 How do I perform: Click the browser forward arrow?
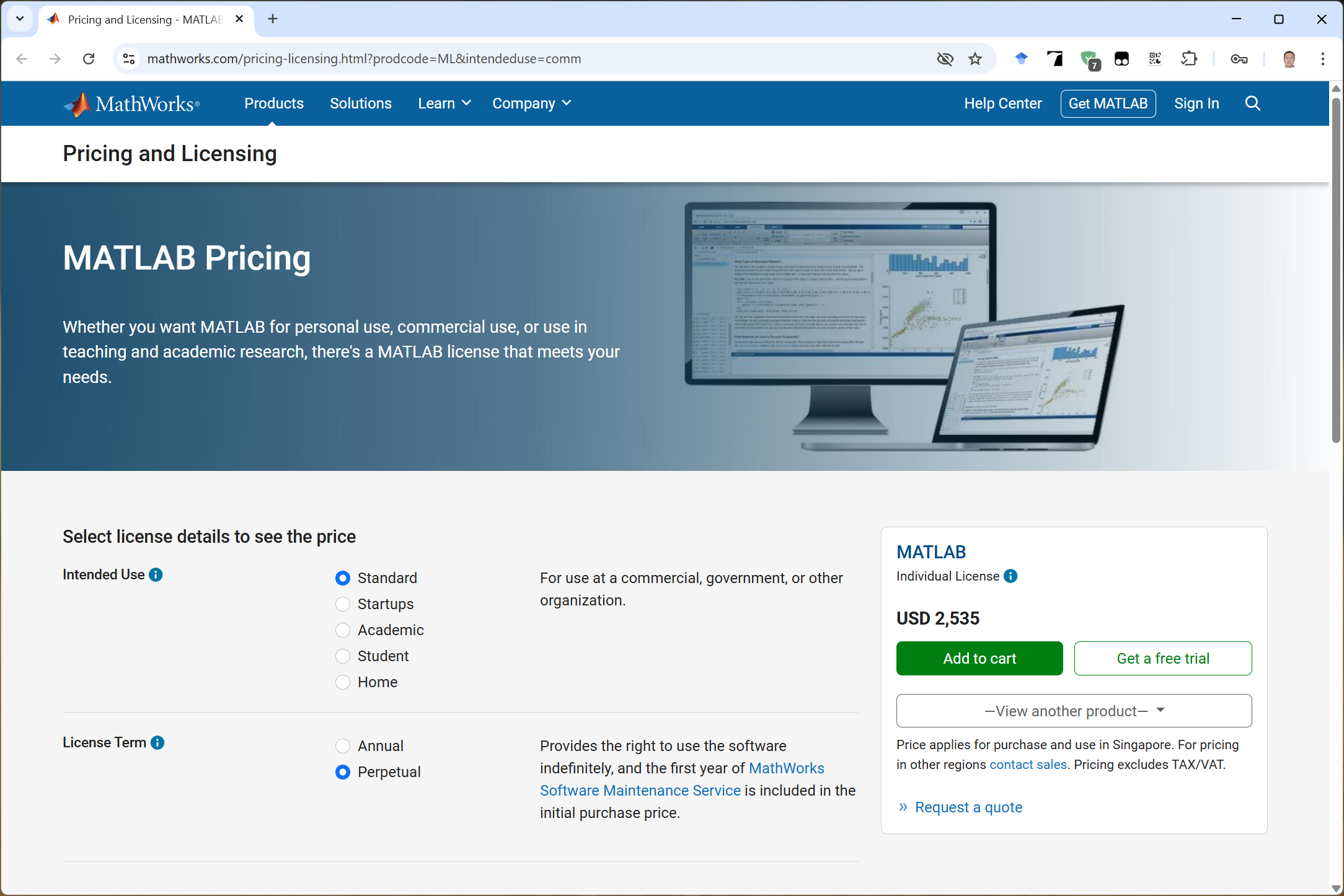pos(55,59)
